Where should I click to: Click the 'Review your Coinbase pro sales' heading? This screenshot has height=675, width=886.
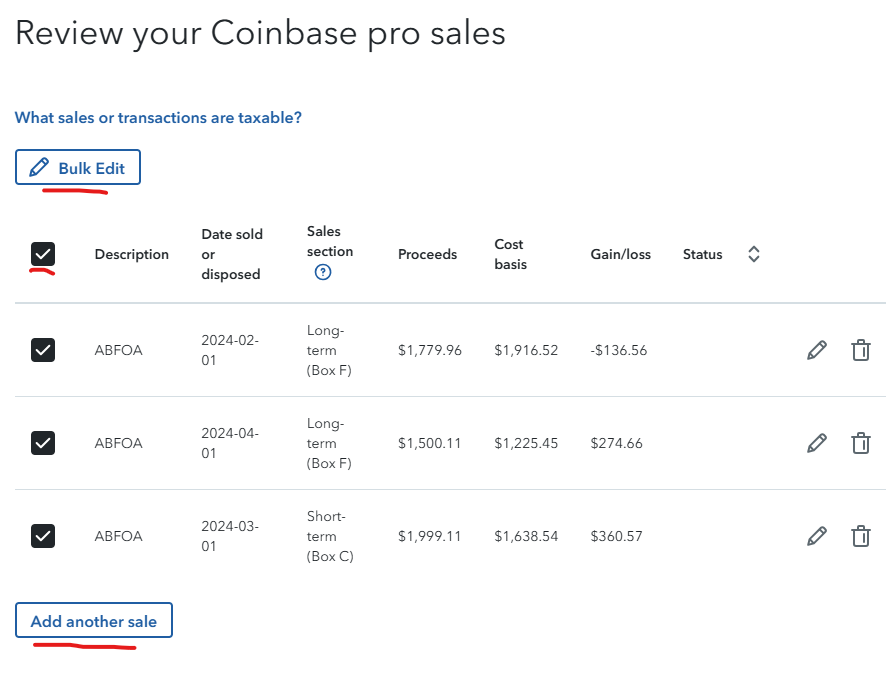pyautogui.click(x=260, y=33)
